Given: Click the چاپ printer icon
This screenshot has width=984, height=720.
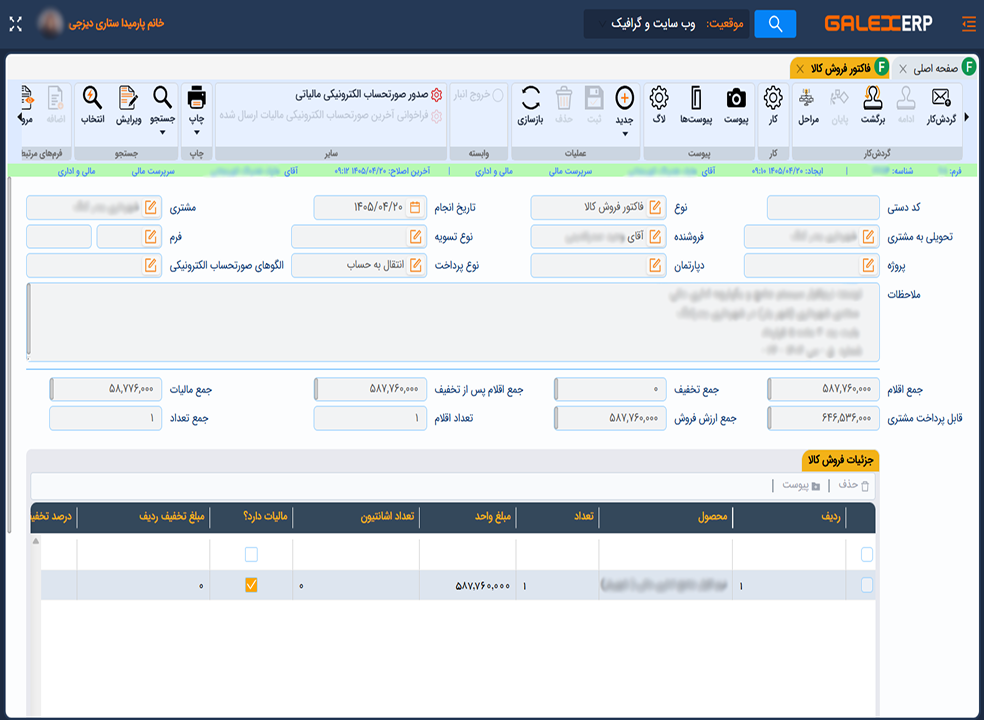Looking at the screenshot, I should point(196,97).
